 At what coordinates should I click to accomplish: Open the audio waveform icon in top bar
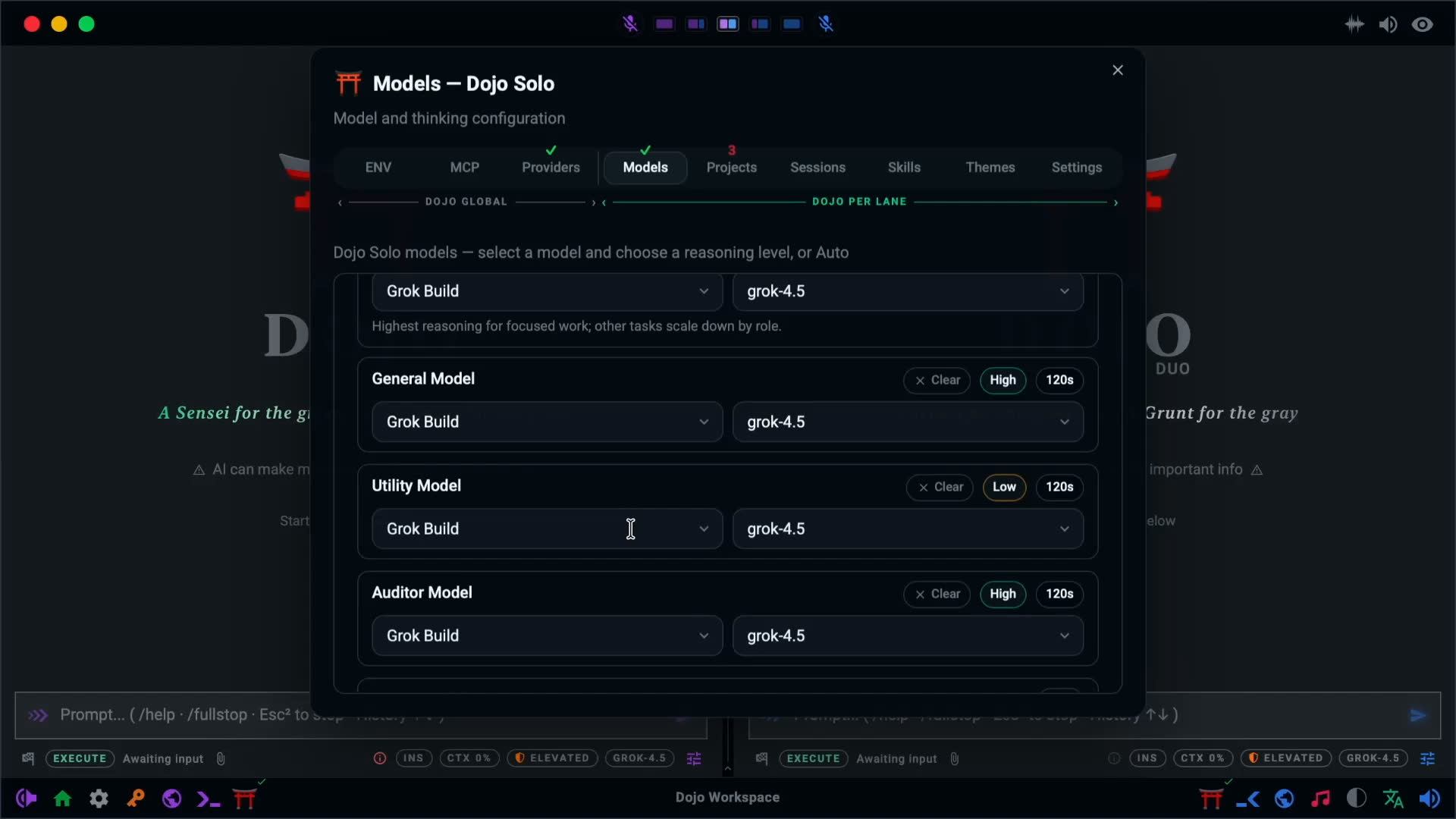click(1354, 24)
